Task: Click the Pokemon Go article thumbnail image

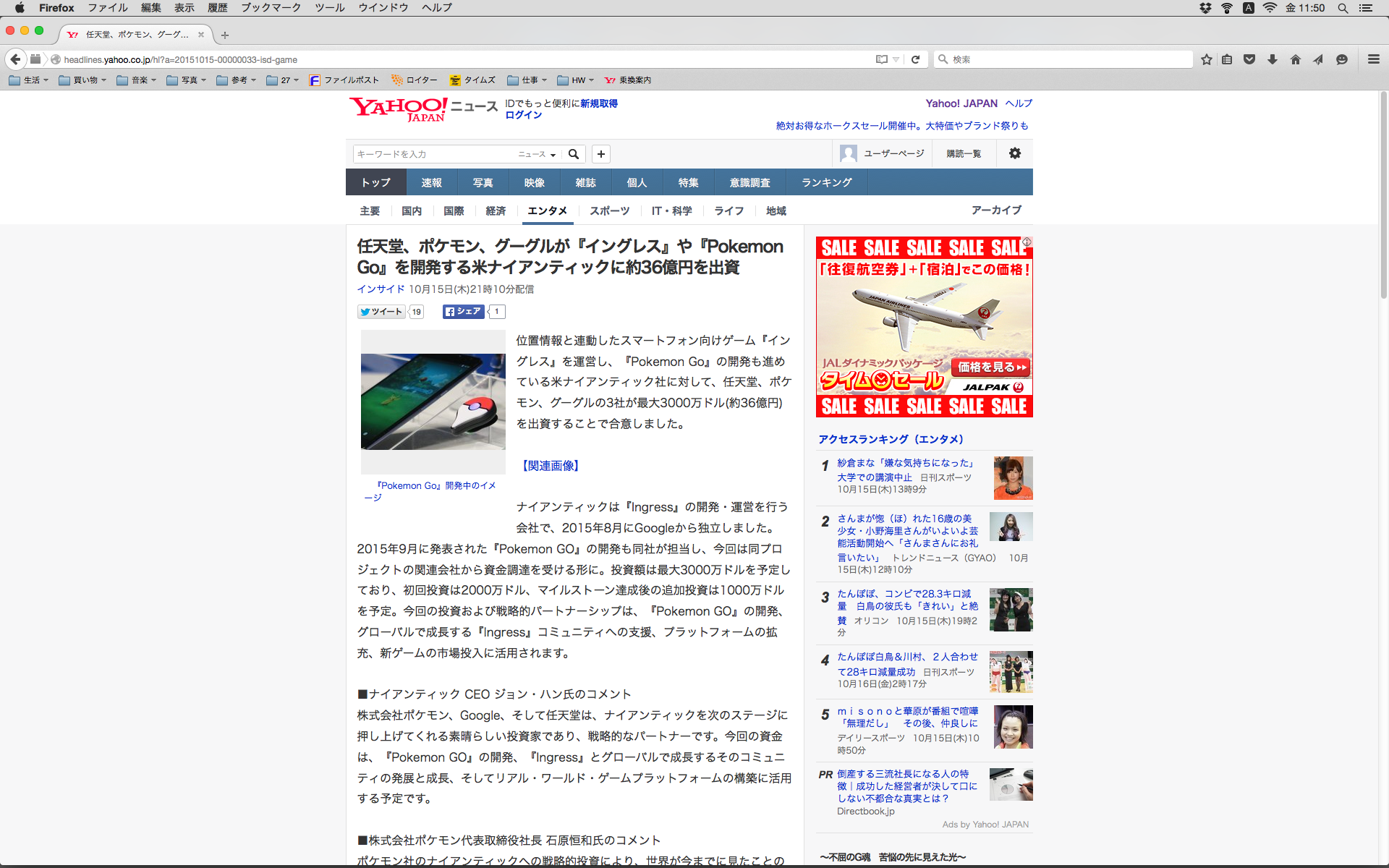Action: point(433,401)
